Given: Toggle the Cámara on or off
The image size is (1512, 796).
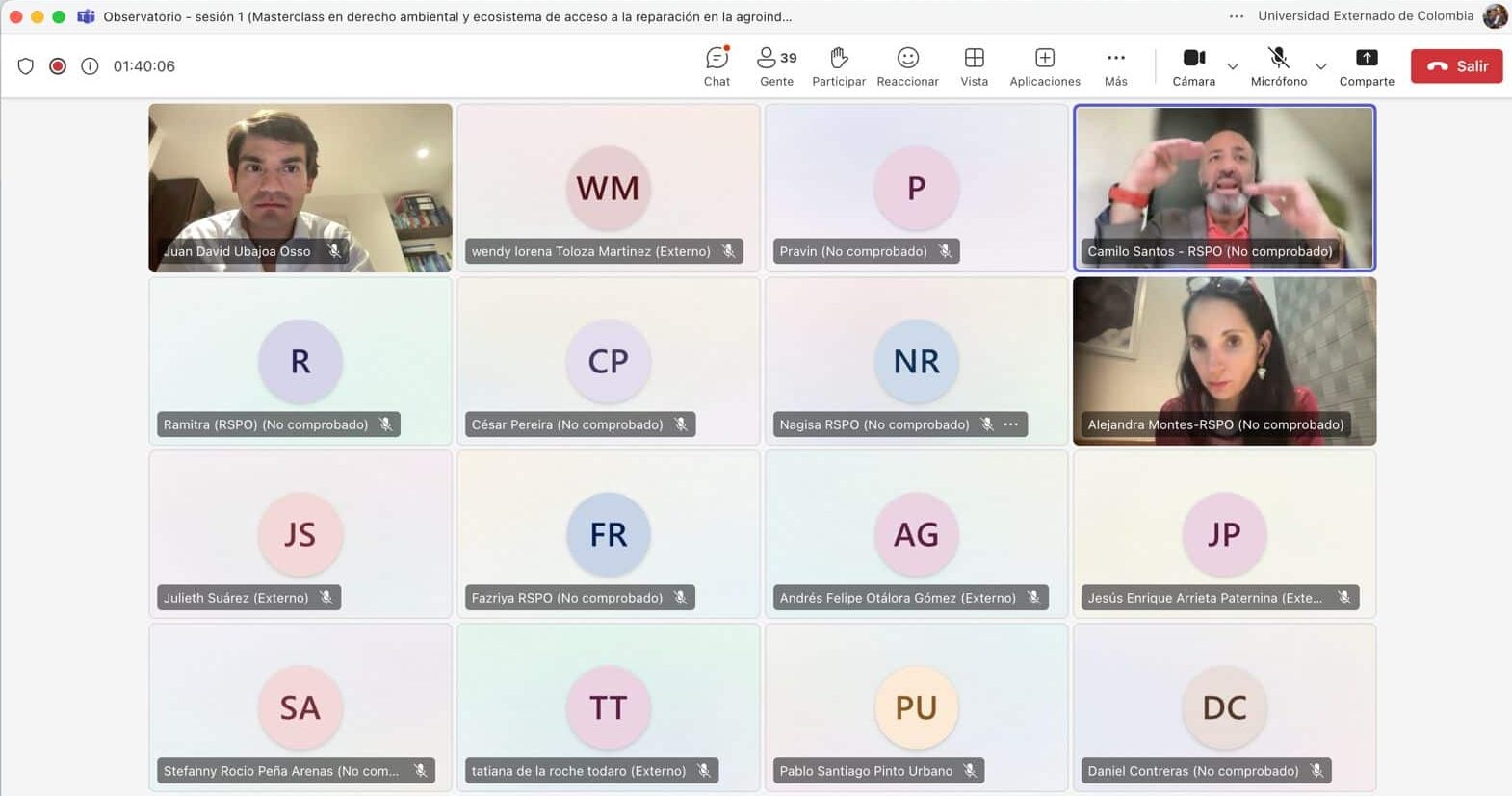Looking at the screenshot, I should pyautogui.click(x=1193, y=66).
